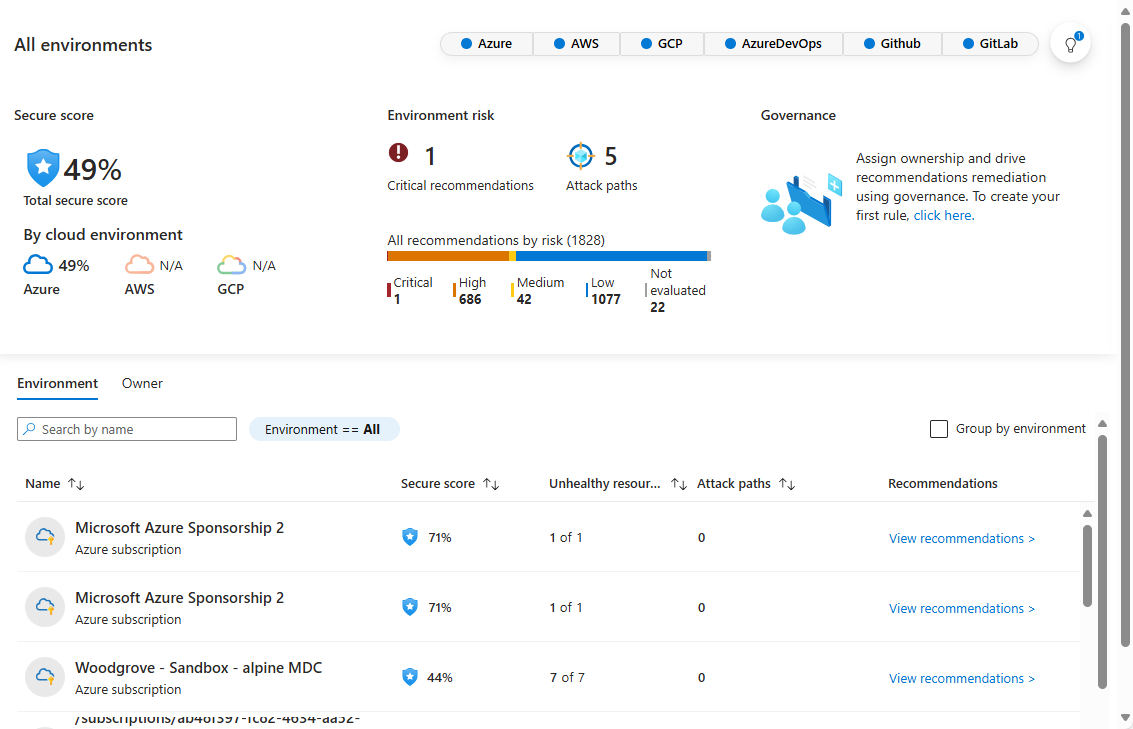
Task: Click the Recommendations column header
Action: pyautogui.click(x=942, y=484)
